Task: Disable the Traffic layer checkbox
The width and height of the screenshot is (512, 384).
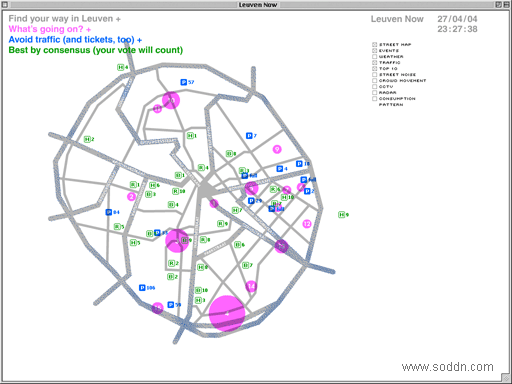Action: point(375,62)
